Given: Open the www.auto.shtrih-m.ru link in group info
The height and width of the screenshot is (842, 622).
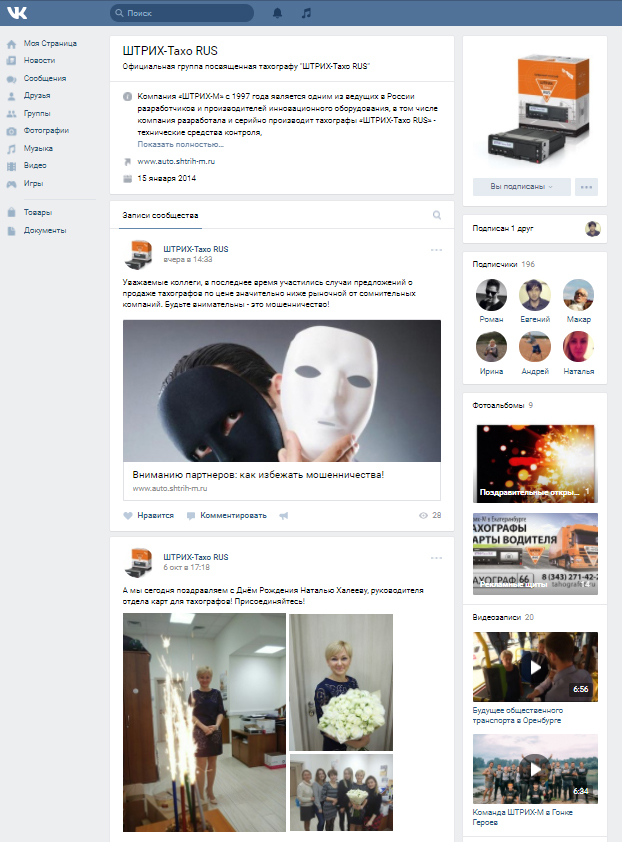Looking at the screenshot, I should pos(176,161).
